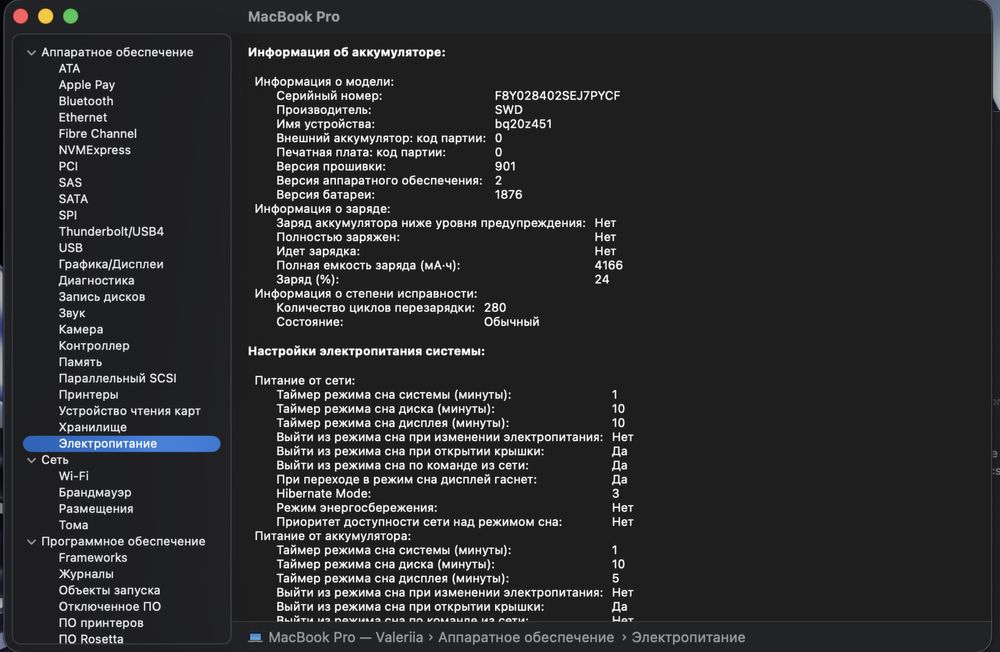The height and width of the screenshot is (652, 1000).
Task: Open Графика/Дисплеи in the sidebar
Action: point(111,264)
